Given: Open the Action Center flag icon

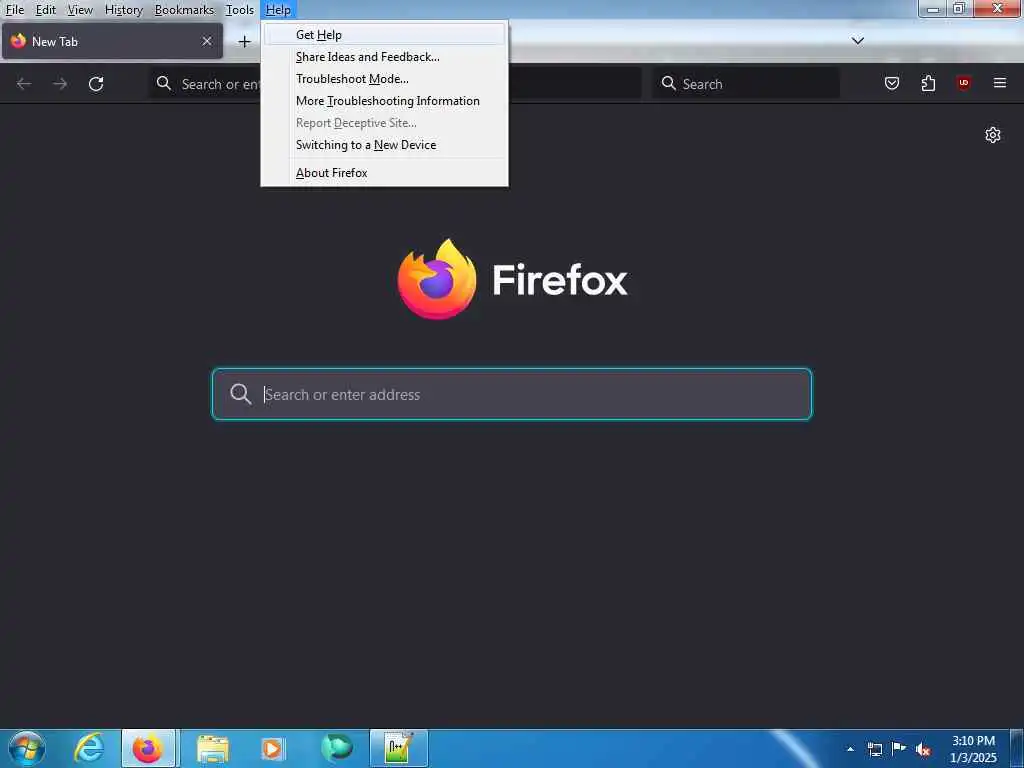Looking at the screenshot, I should [x=899, y=748].
